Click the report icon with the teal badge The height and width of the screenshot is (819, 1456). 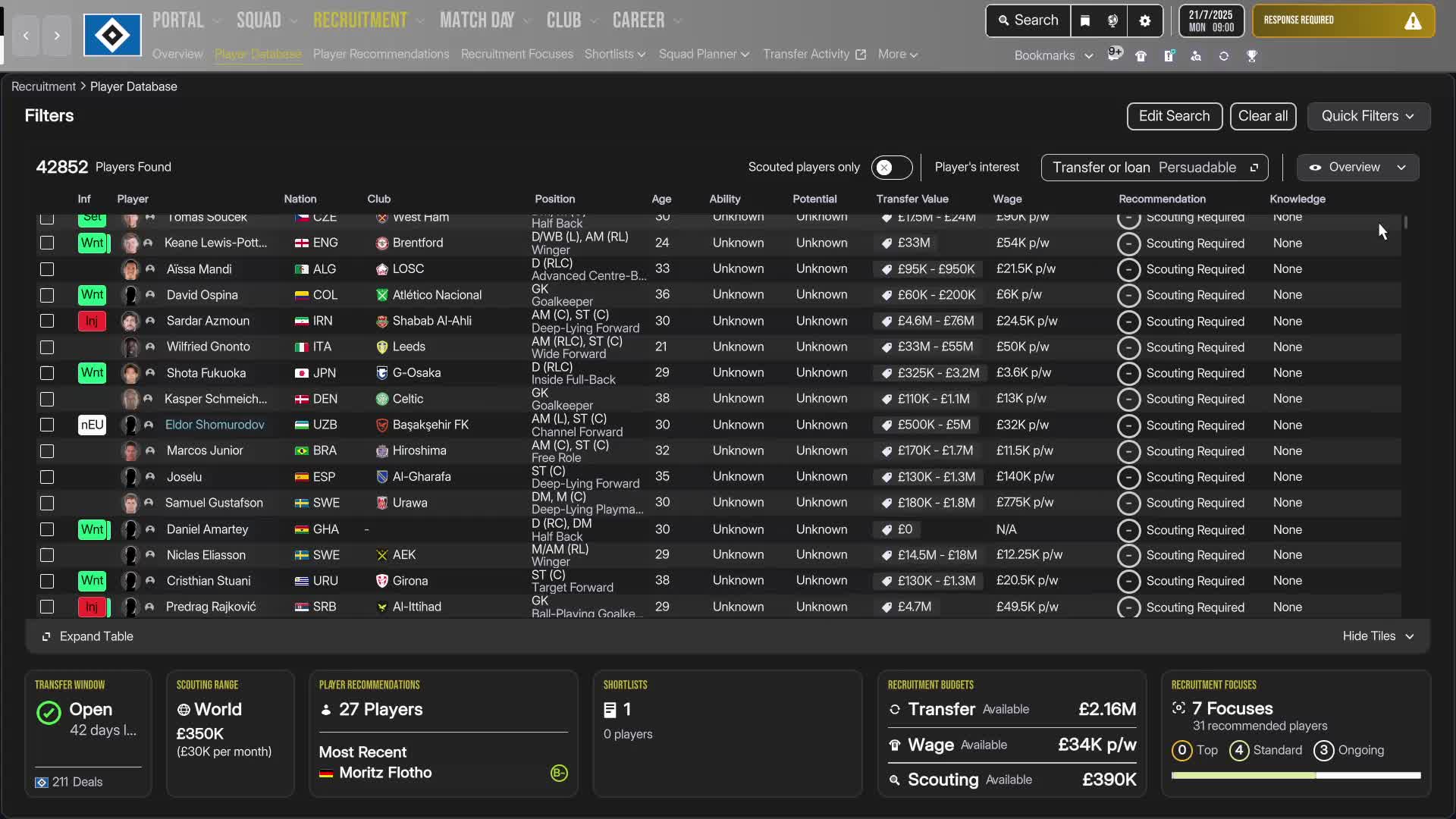coord(1169,56)
